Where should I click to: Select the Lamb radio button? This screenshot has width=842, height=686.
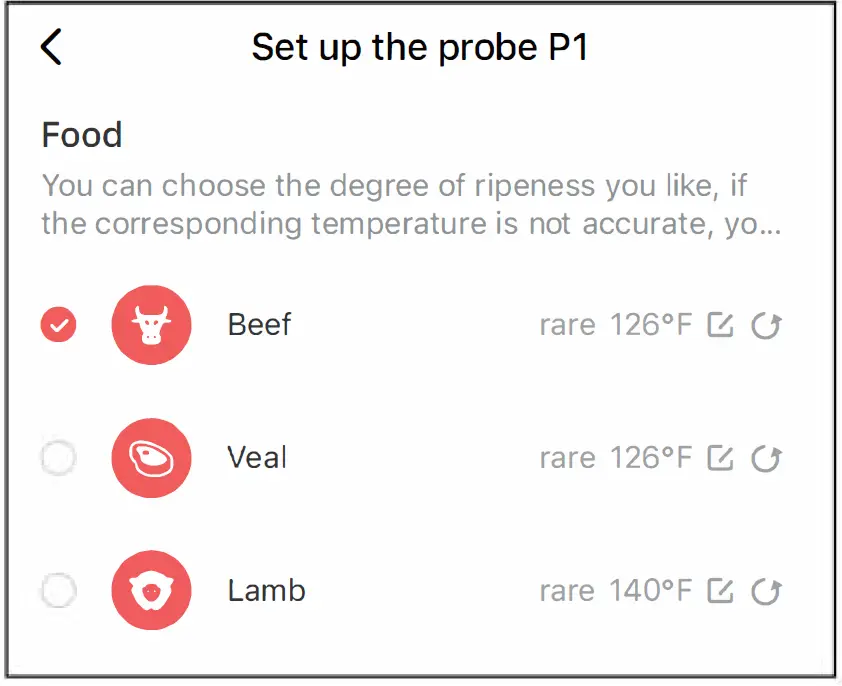coord(58,590)
